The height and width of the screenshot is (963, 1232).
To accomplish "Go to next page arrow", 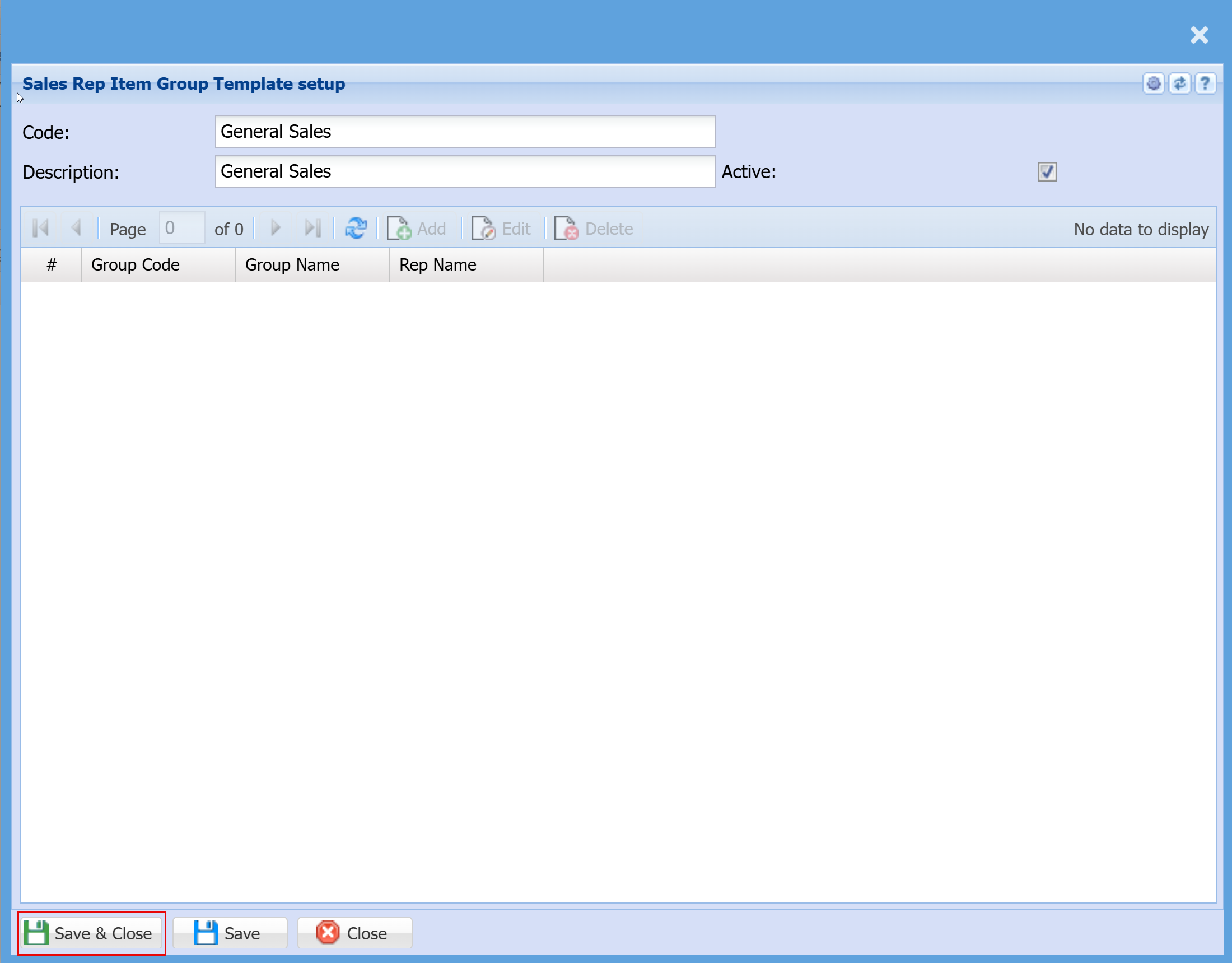I will pos(276,229).
